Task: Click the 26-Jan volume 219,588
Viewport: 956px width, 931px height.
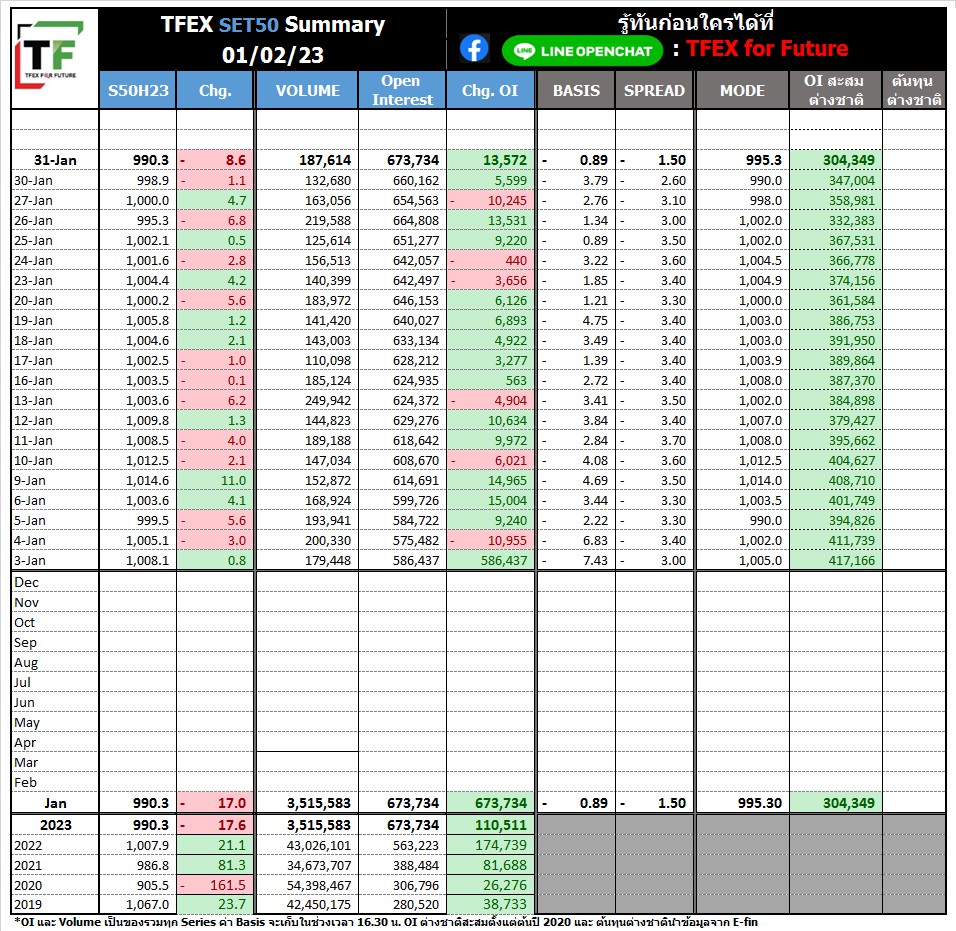Action: pos(328,221)
